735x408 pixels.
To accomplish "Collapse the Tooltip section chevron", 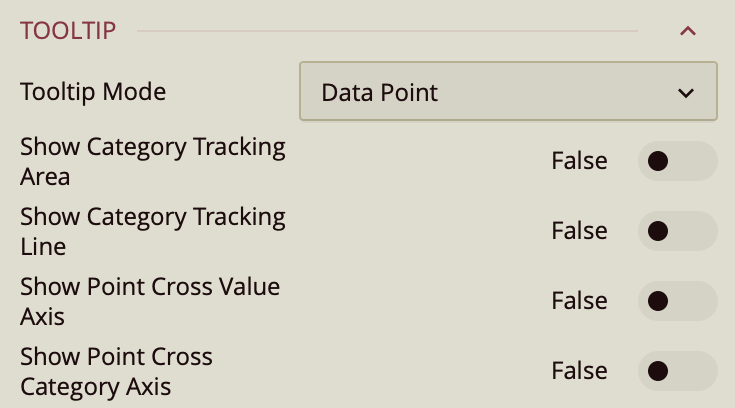I will 687,31.
